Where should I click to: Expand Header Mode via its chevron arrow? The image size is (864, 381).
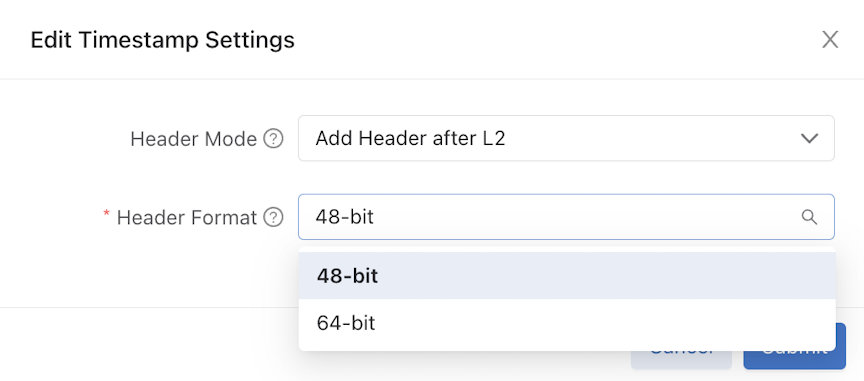click(x=809, y=138)
